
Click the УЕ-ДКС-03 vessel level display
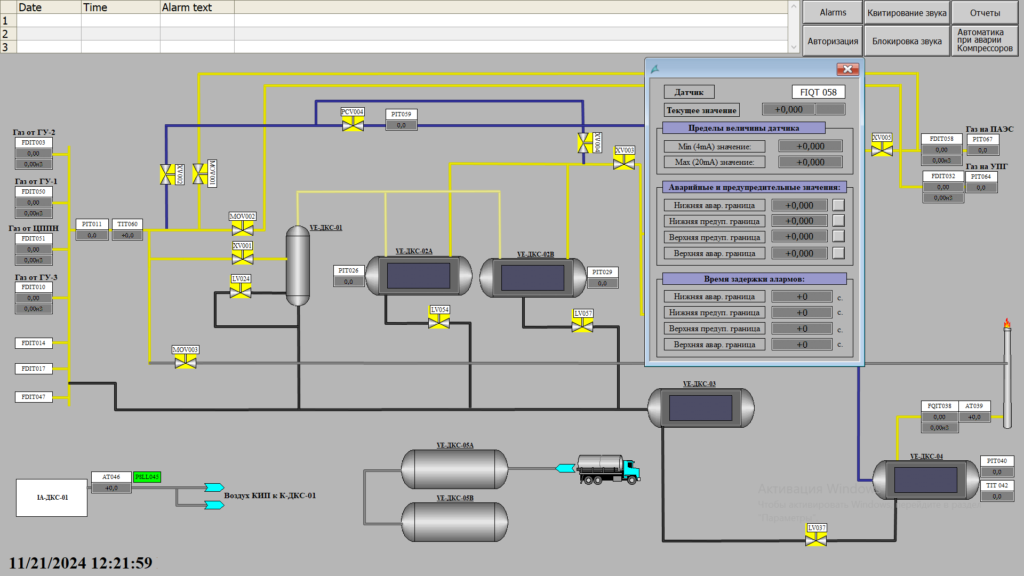[x=699, y=407]
